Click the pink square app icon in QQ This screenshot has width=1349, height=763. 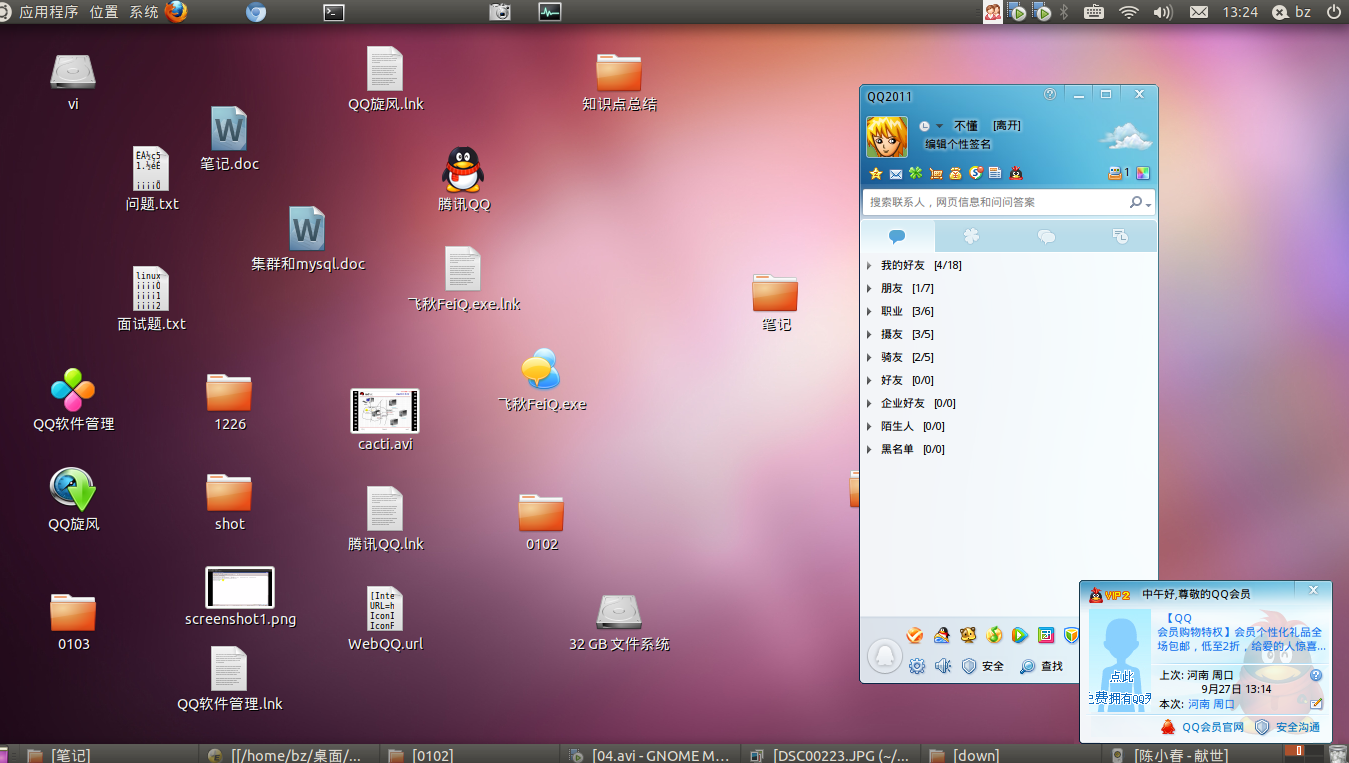point(1045,635)
